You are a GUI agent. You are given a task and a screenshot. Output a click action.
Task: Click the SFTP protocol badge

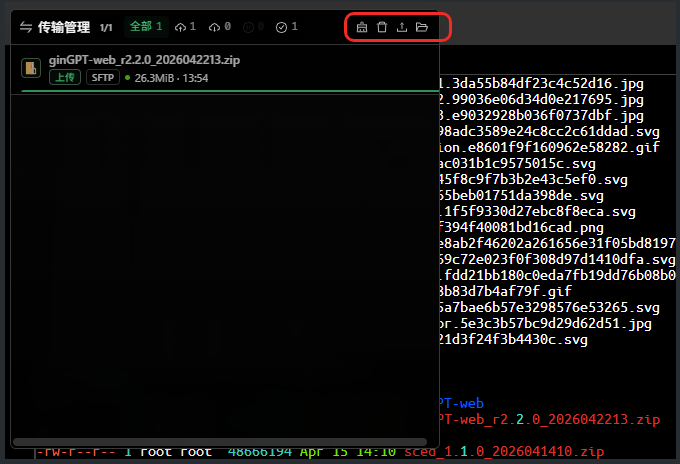tap(101, 77)
